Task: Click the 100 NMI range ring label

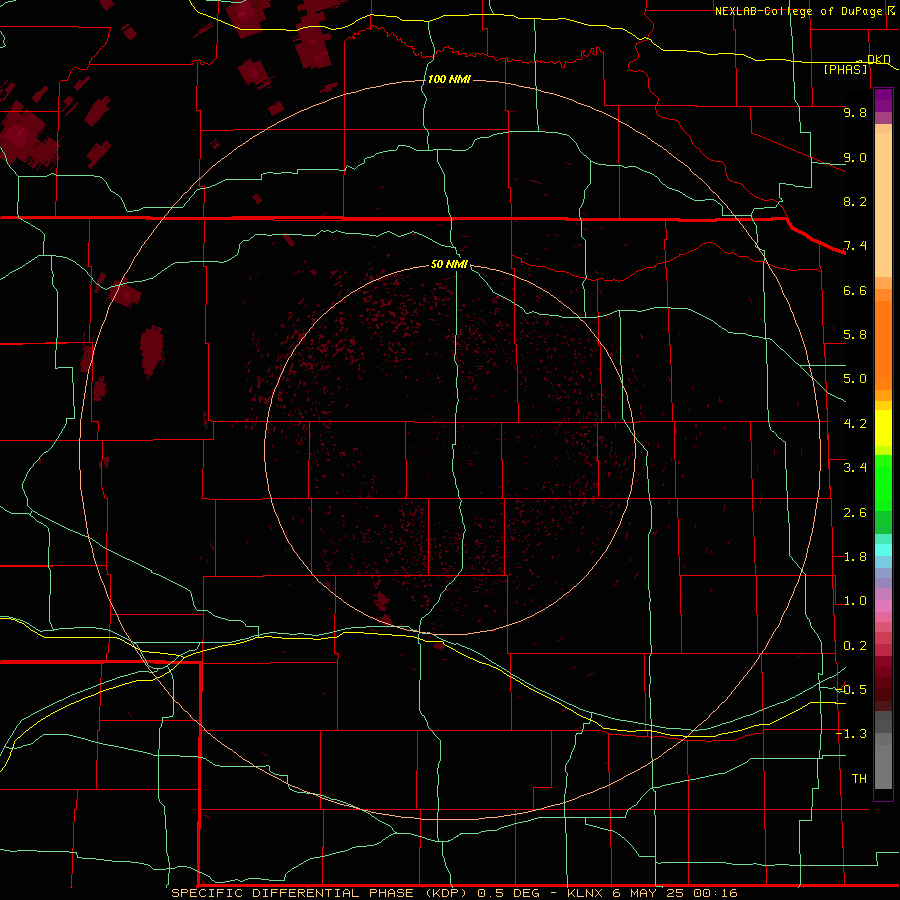Action: pos(449,79)
